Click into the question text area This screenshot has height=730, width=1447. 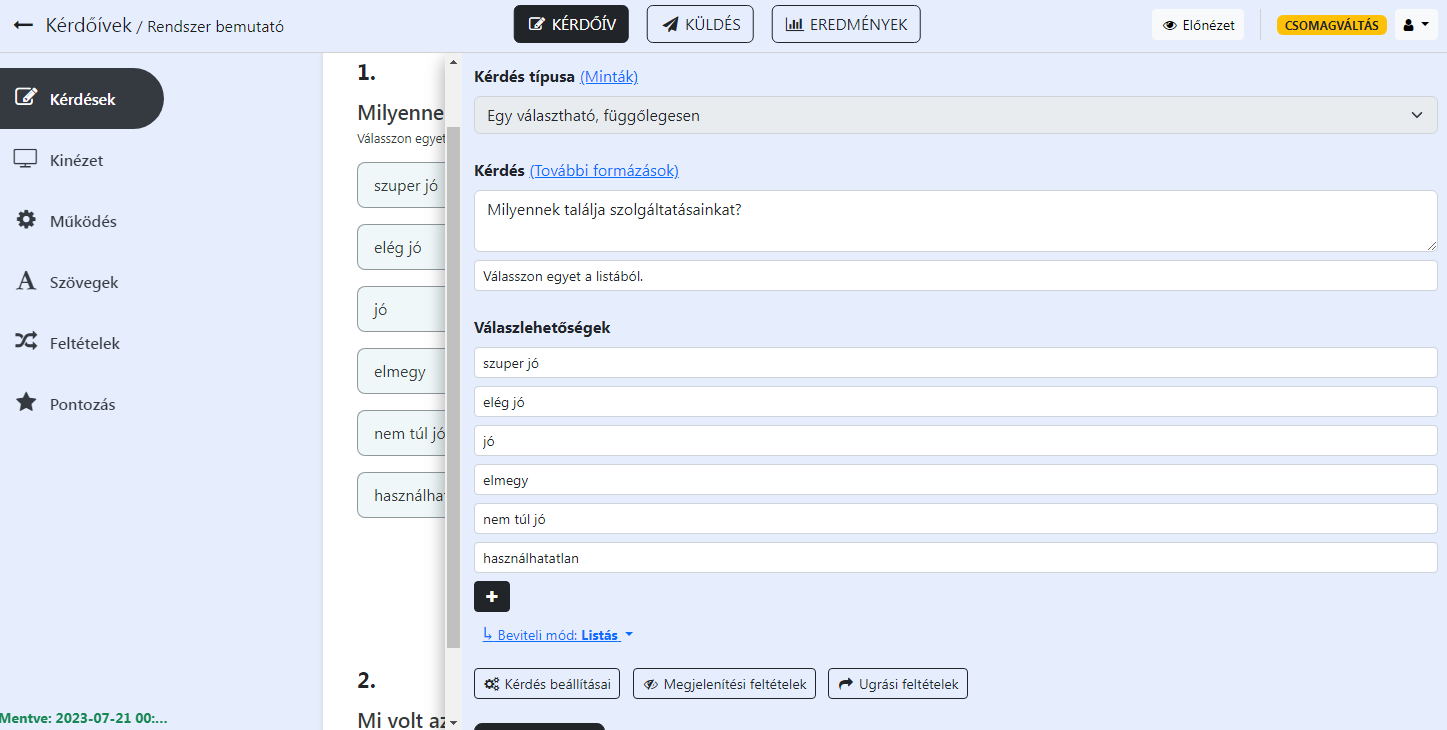pos(955,221)
